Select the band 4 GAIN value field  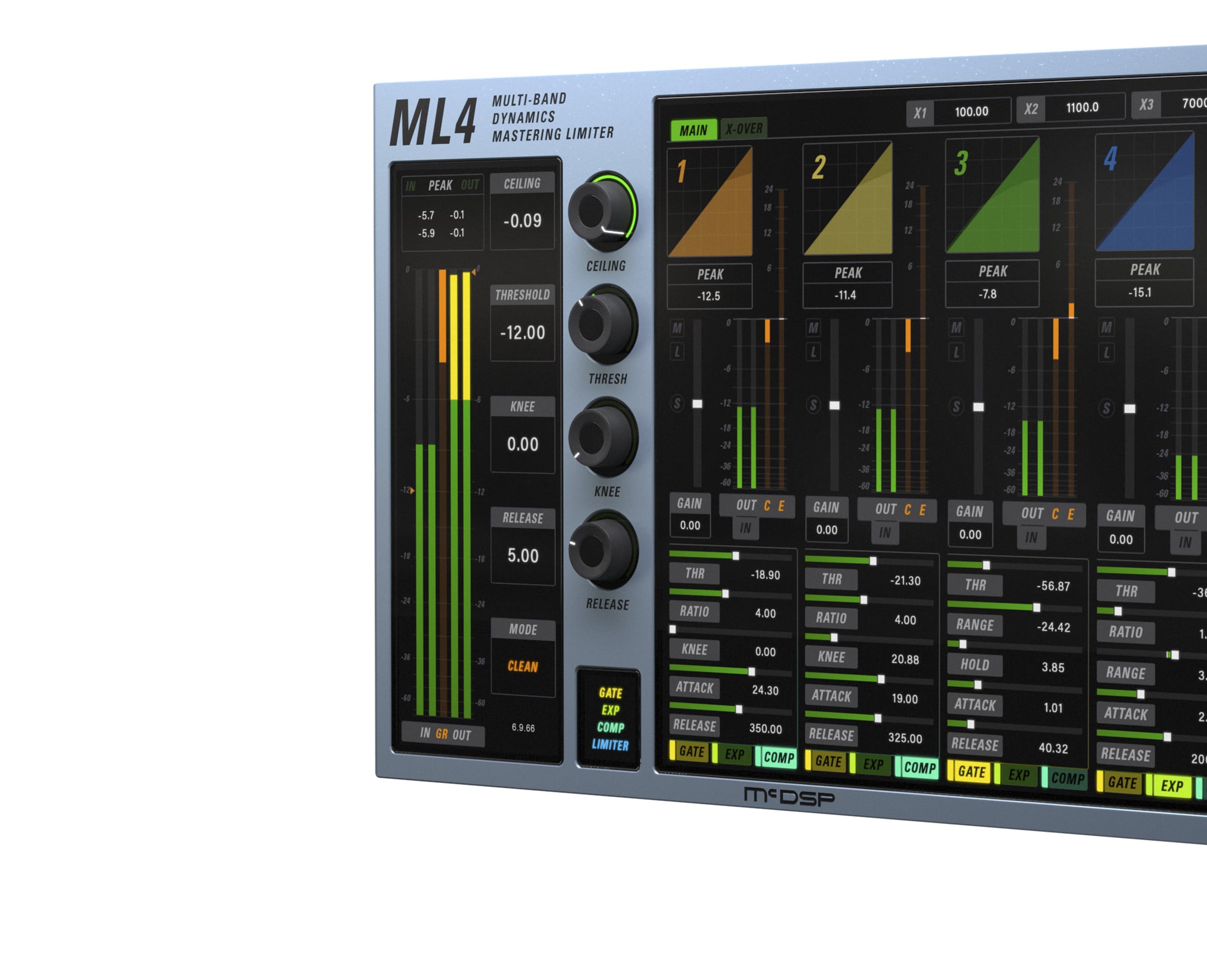(x=1121, y=540)
